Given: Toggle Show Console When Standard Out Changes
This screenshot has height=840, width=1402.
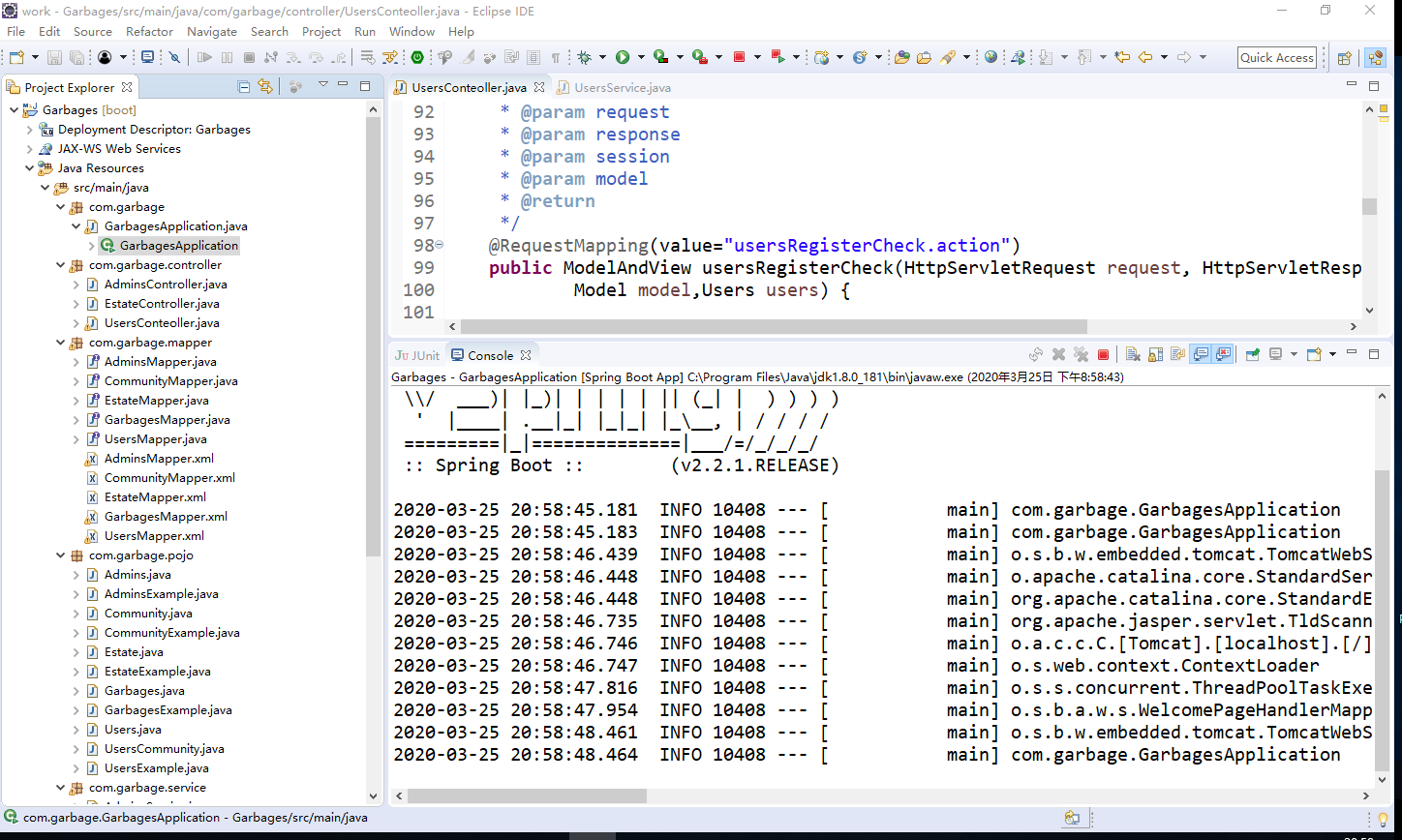Looking at the screenshot, I should [x=1201, y=355].
